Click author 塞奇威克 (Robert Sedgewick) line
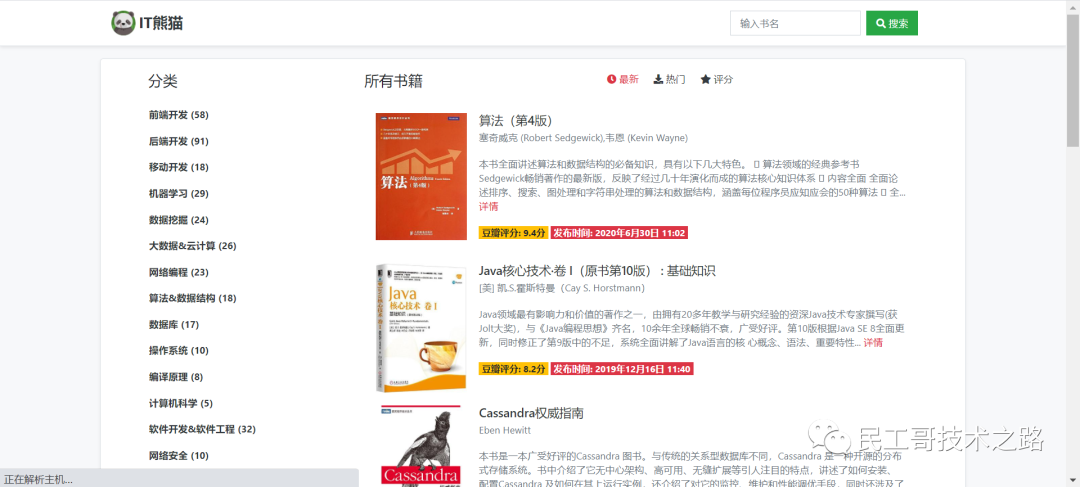This screenshot has width=1080, height=487. pyautogui.click(x=583, y=138)
